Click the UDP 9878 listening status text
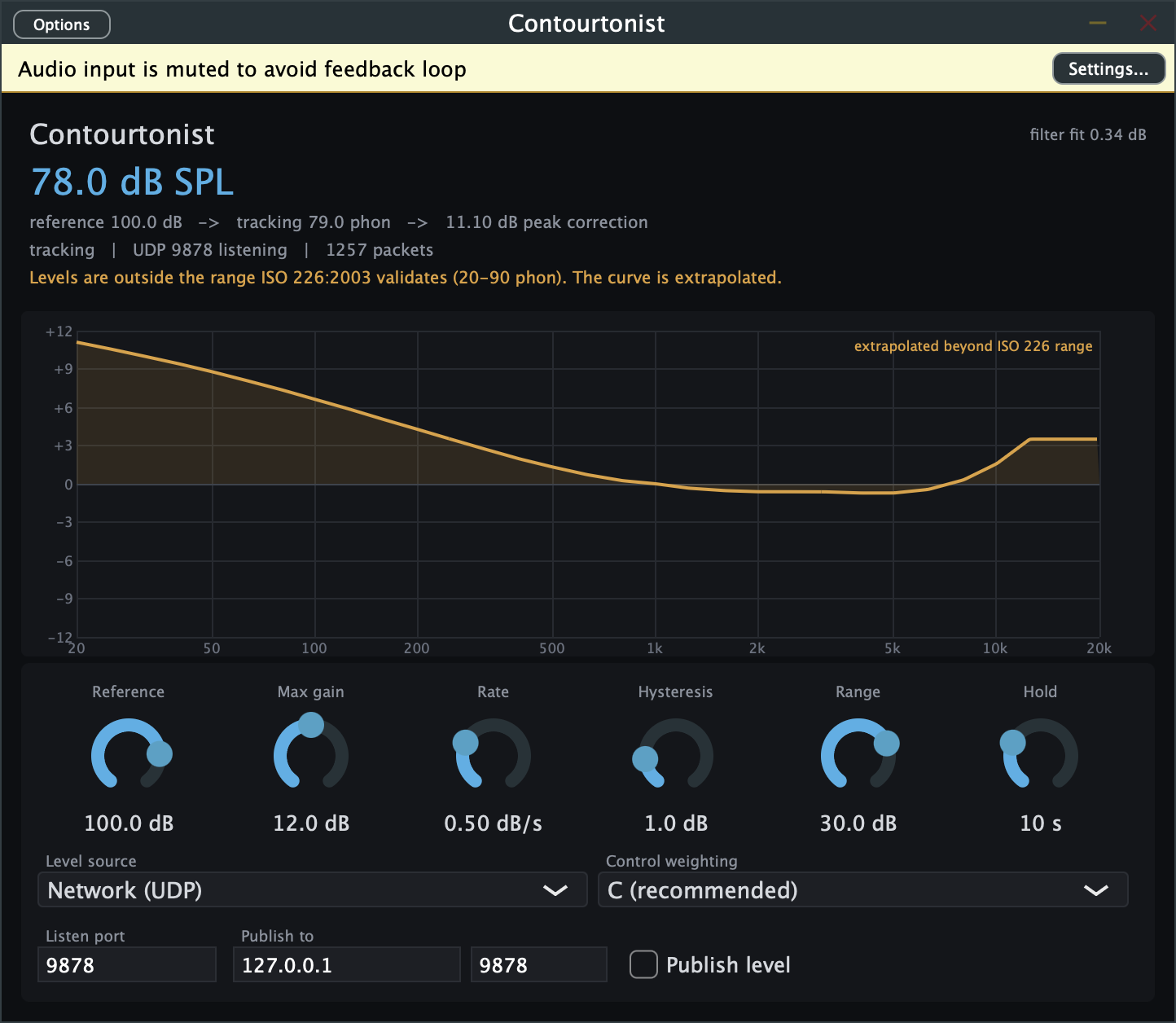Viewport: 1176px width, 1023px height. click(210, 250)
